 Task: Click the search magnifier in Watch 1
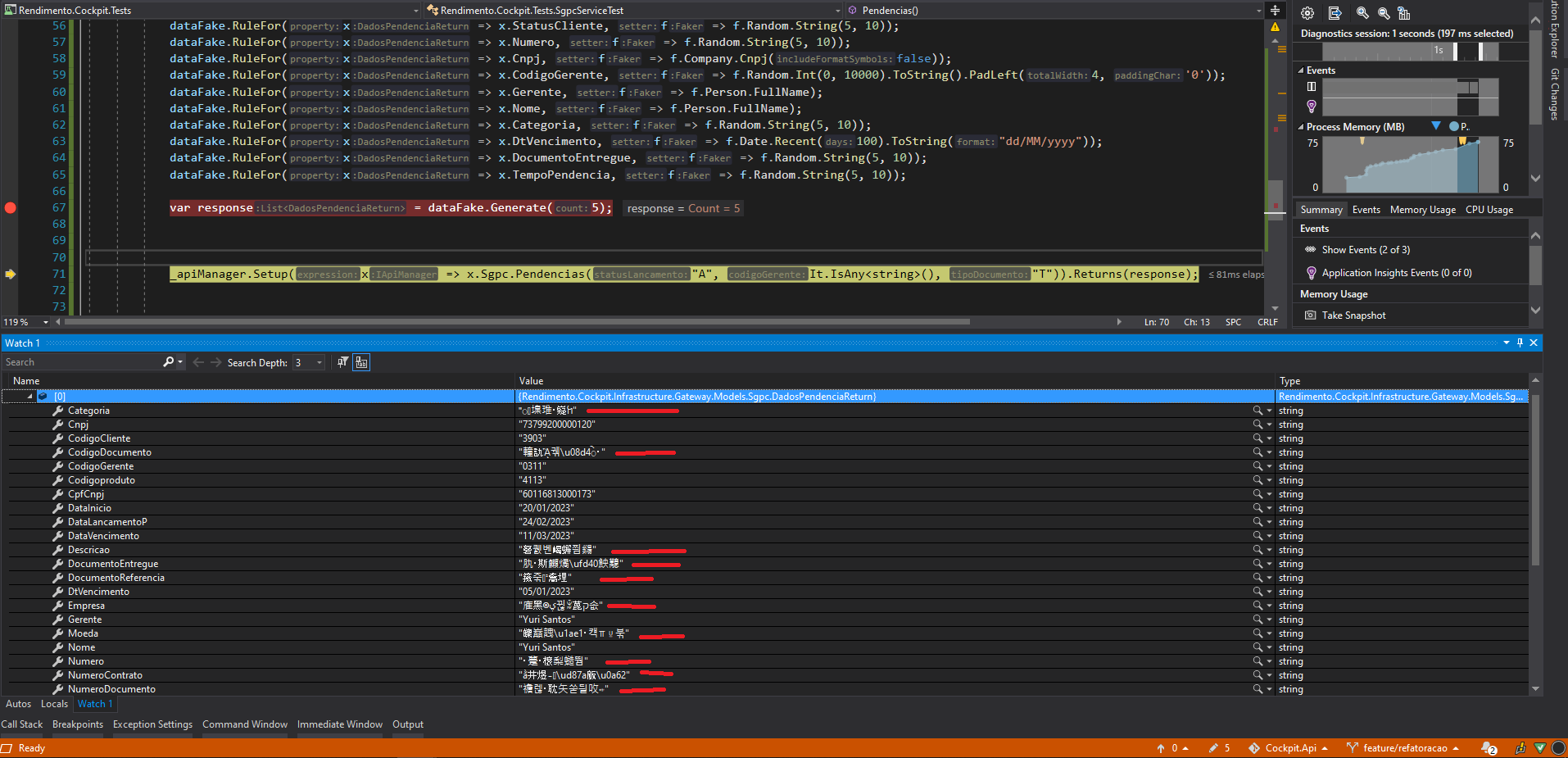point(168,362)
